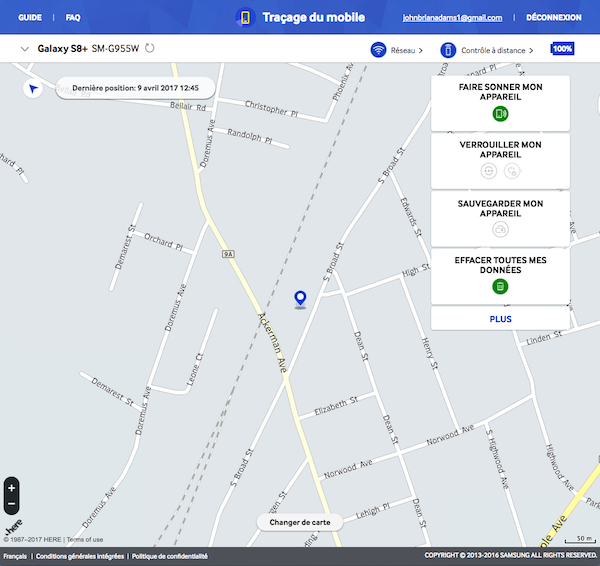The image size is (600, 566).
Task: Click the 9A route shield on map
Action: click(x=228, y=254)
